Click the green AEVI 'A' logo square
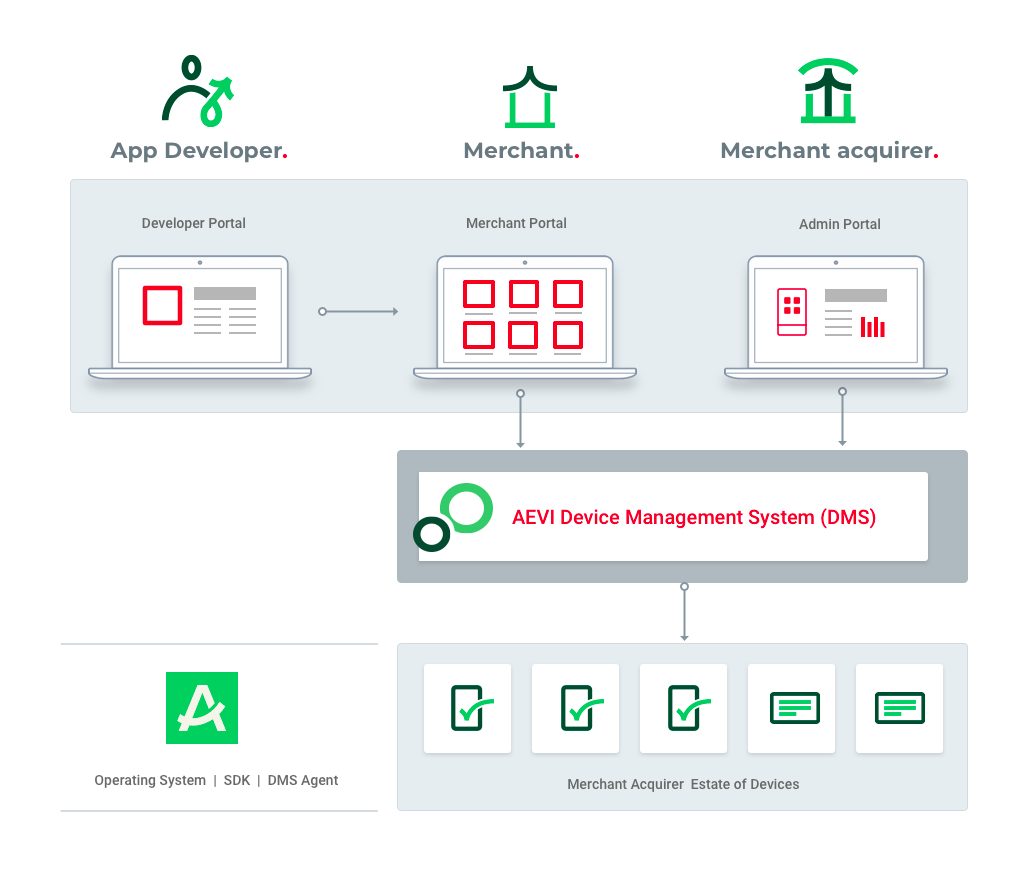 [202, 708]
